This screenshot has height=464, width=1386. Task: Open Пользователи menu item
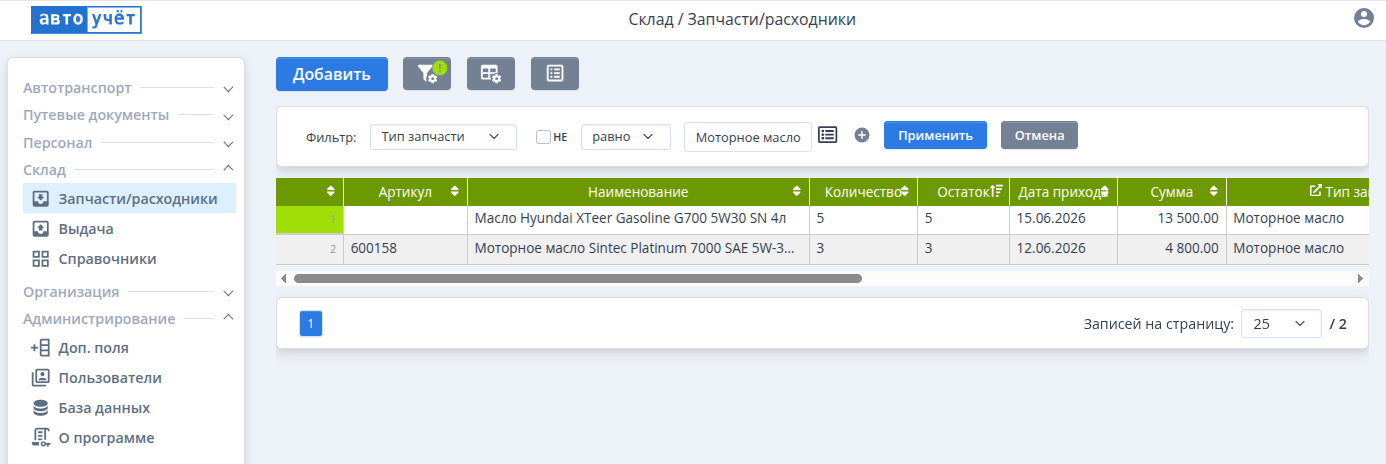click(130, 378)
